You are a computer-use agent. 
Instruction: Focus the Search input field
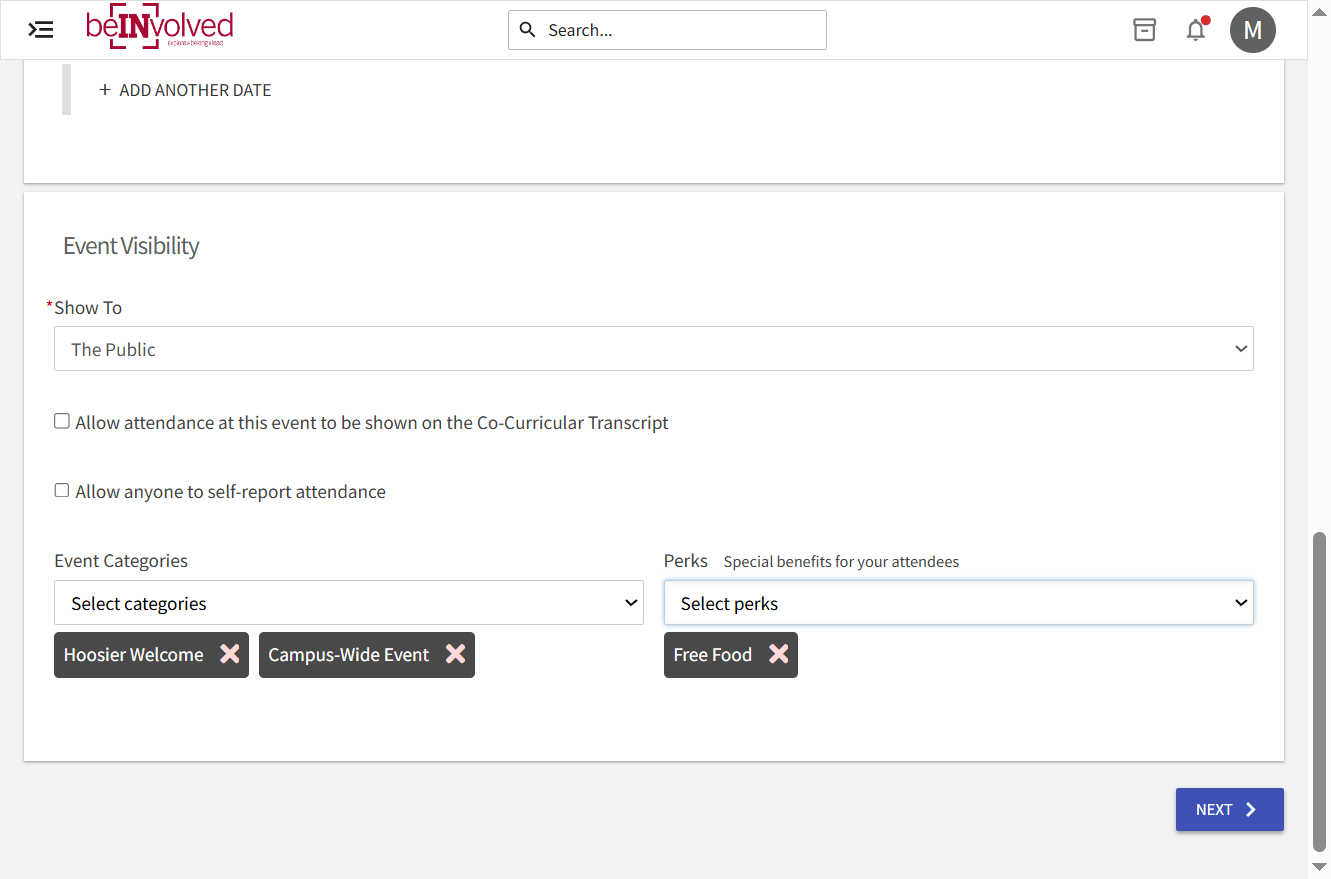tap(667, 30)
